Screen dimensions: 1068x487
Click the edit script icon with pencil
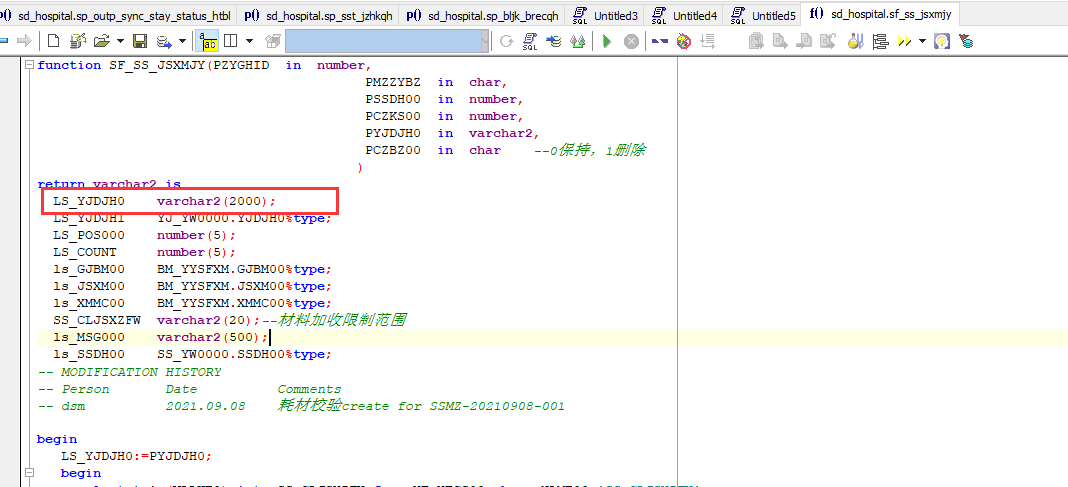(77, 42)
